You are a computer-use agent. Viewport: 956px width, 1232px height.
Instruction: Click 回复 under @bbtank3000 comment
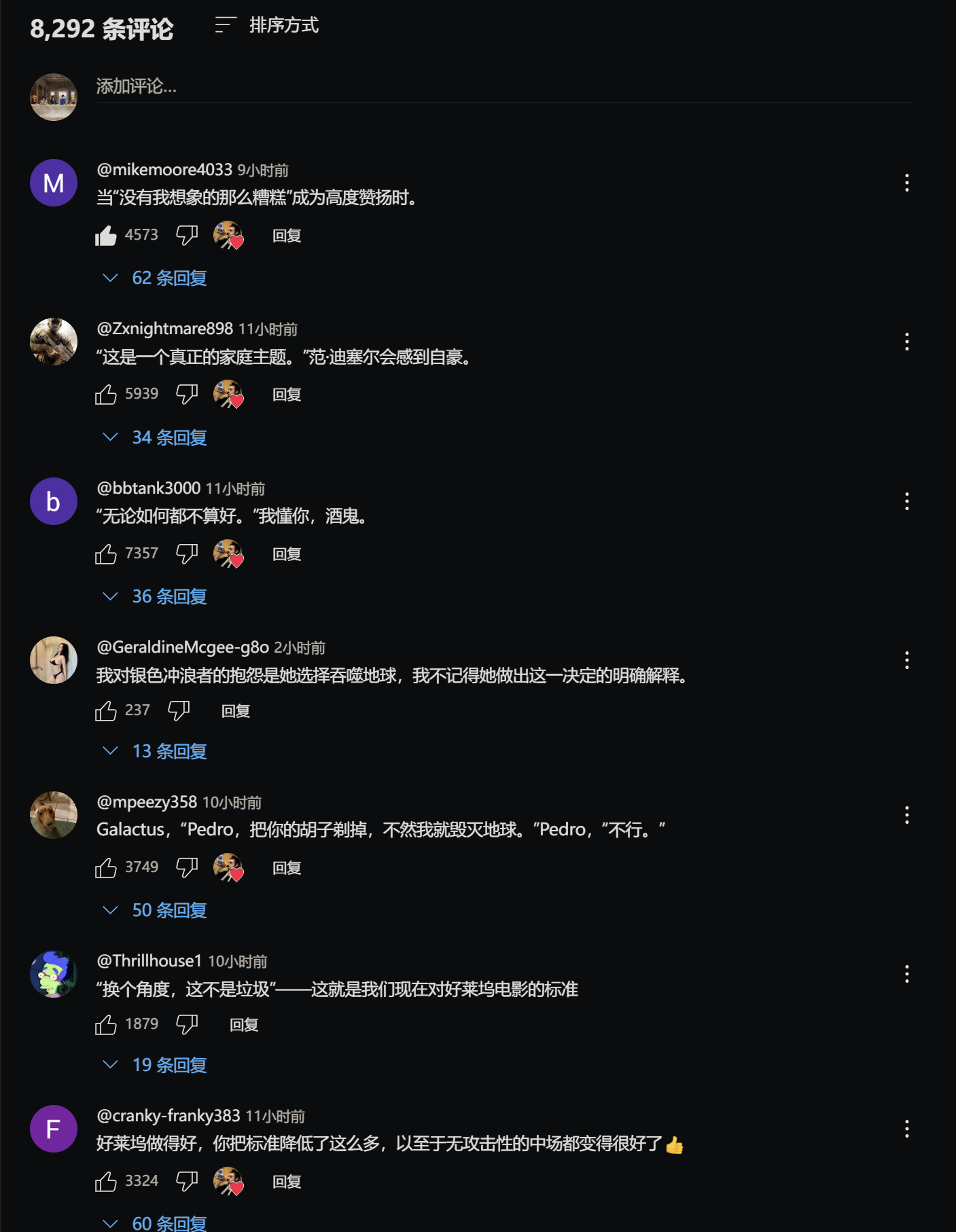pyautogui.click(x=287, y=554)
